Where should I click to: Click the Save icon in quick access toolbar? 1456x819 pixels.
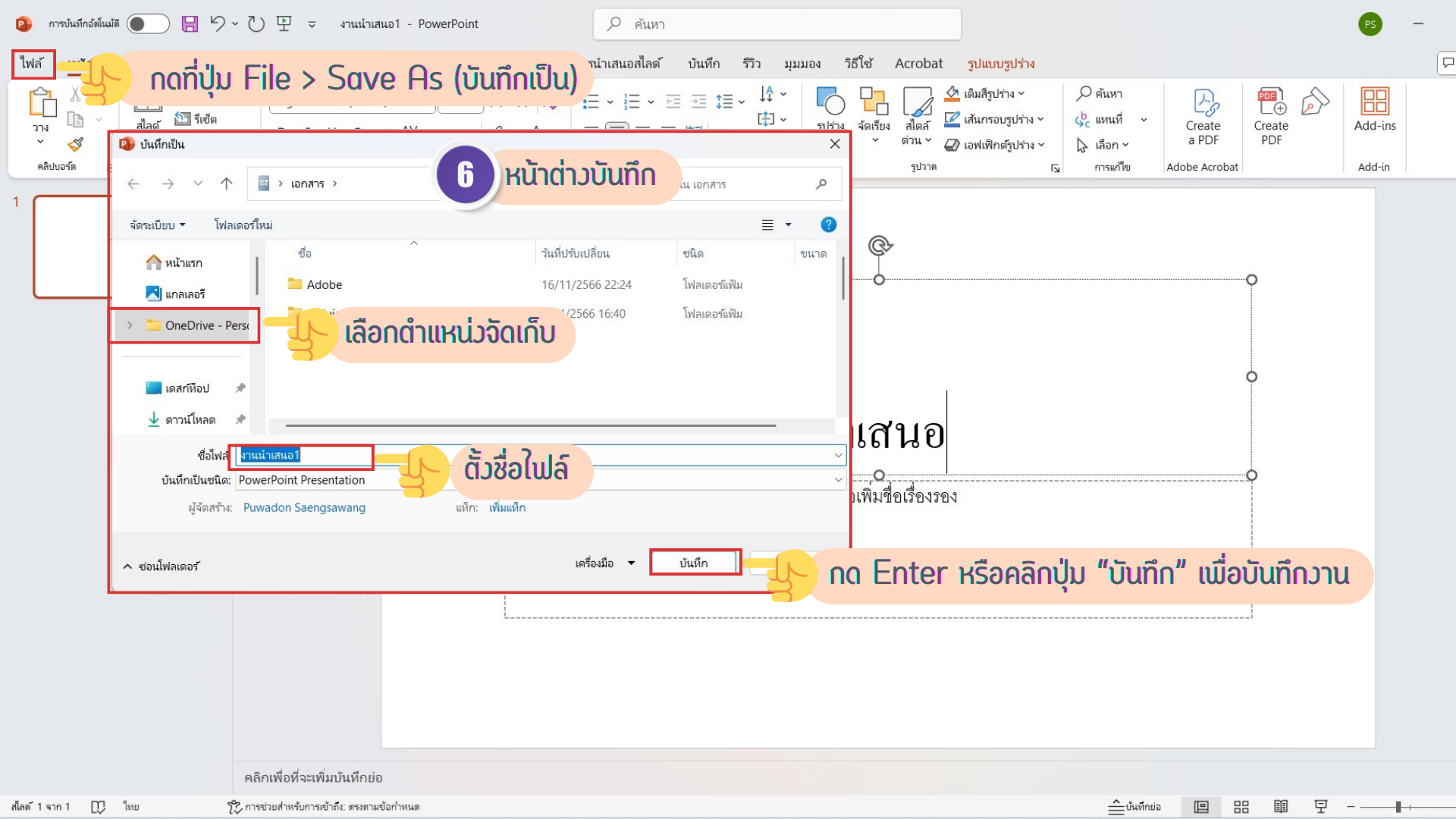click(190, 24)
